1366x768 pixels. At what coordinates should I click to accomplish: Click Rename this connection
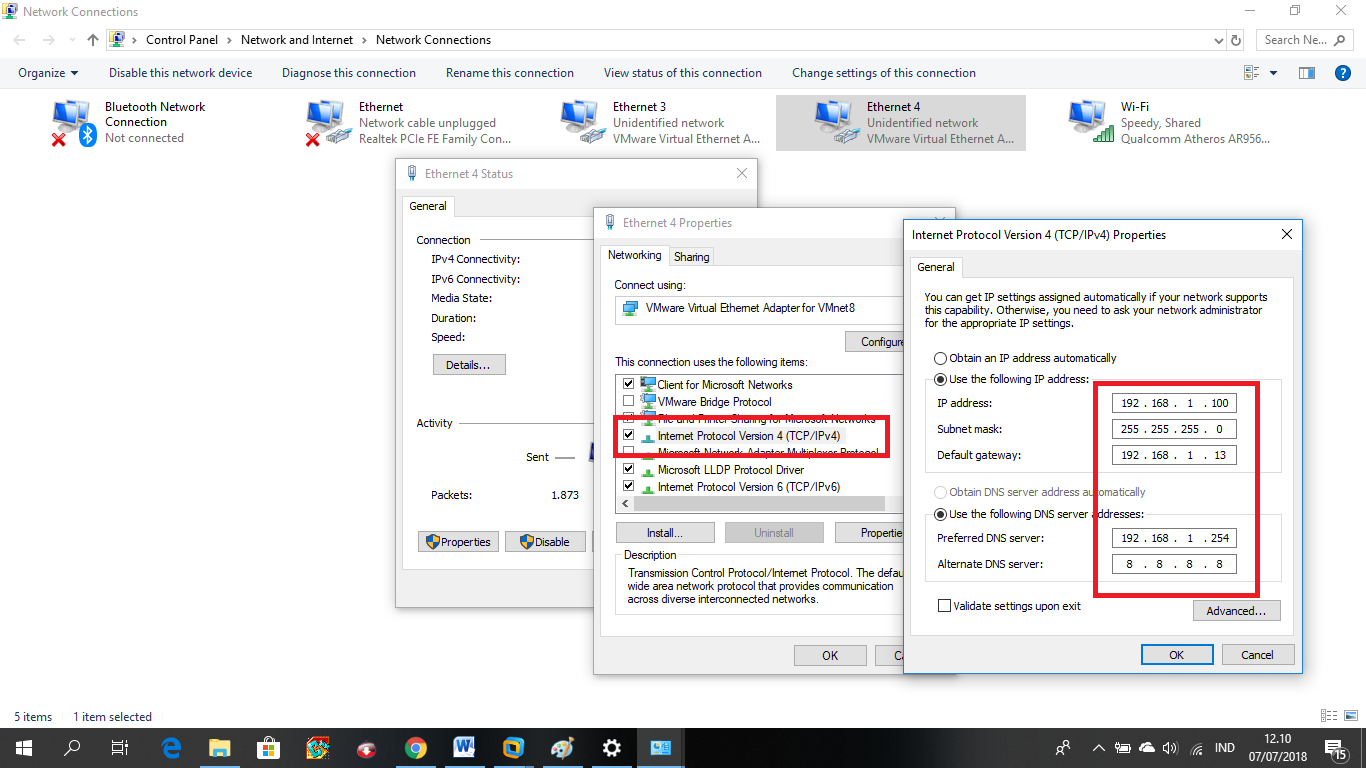pyautogui.click(x=510, y=73)
